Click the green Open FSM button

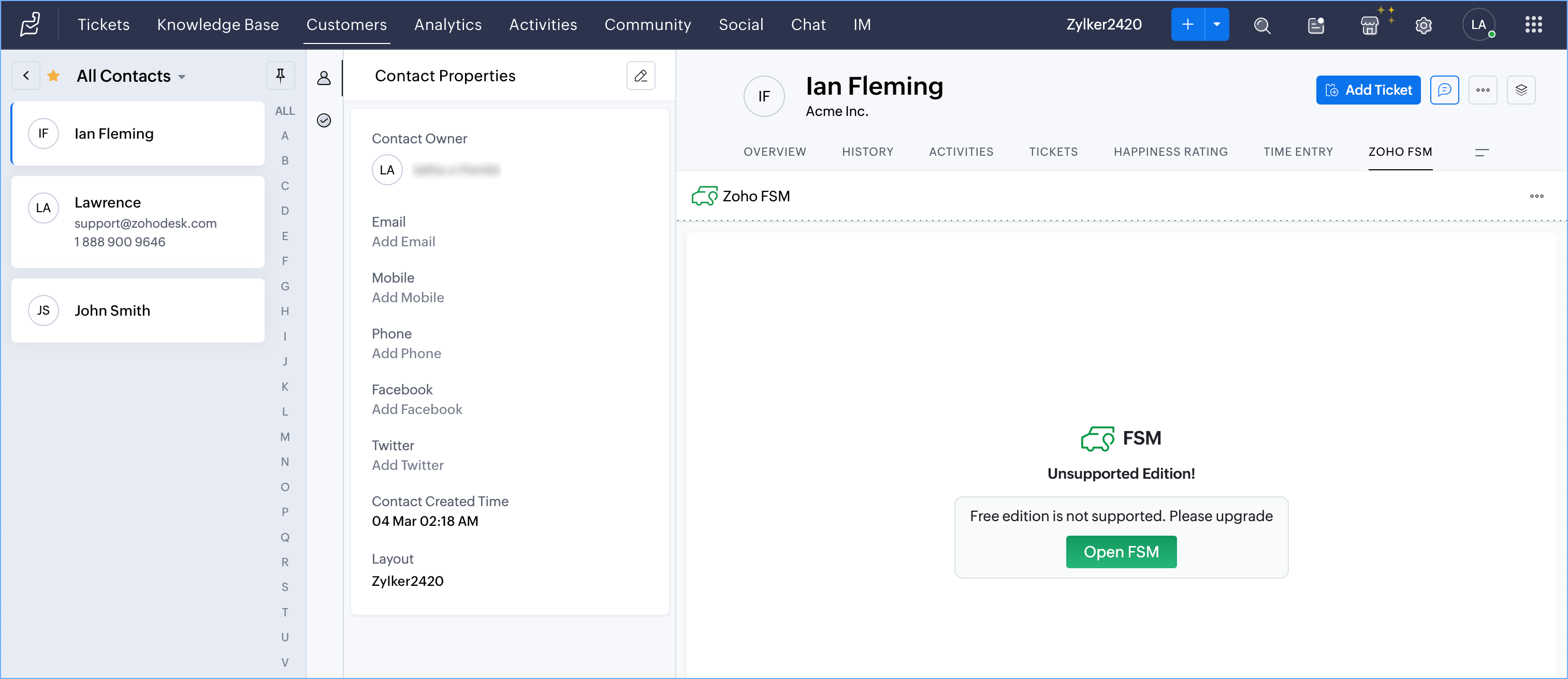click(x=1121, y=551)
